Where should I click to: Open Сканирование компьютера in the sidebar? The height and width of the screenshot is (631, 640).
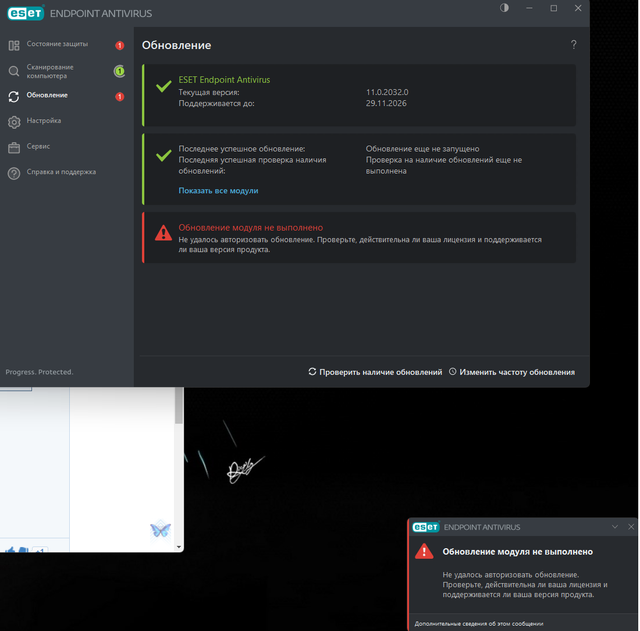coord(50,71)
